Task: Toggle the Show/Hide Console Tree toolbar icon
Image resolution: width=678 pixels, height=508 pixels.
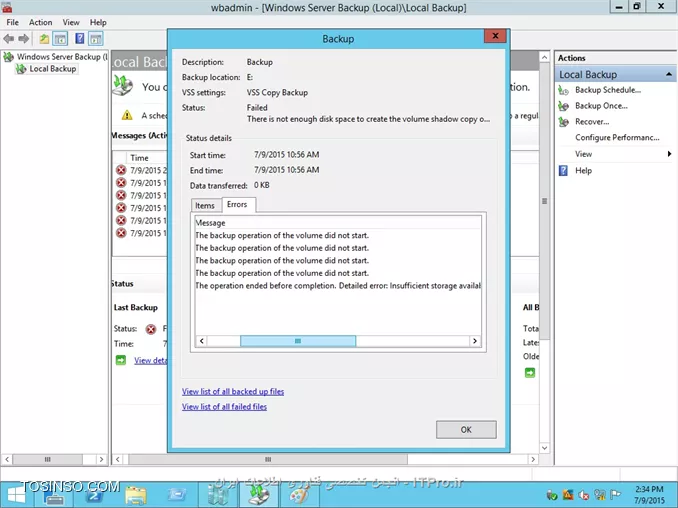Action: tap(60, 39)
